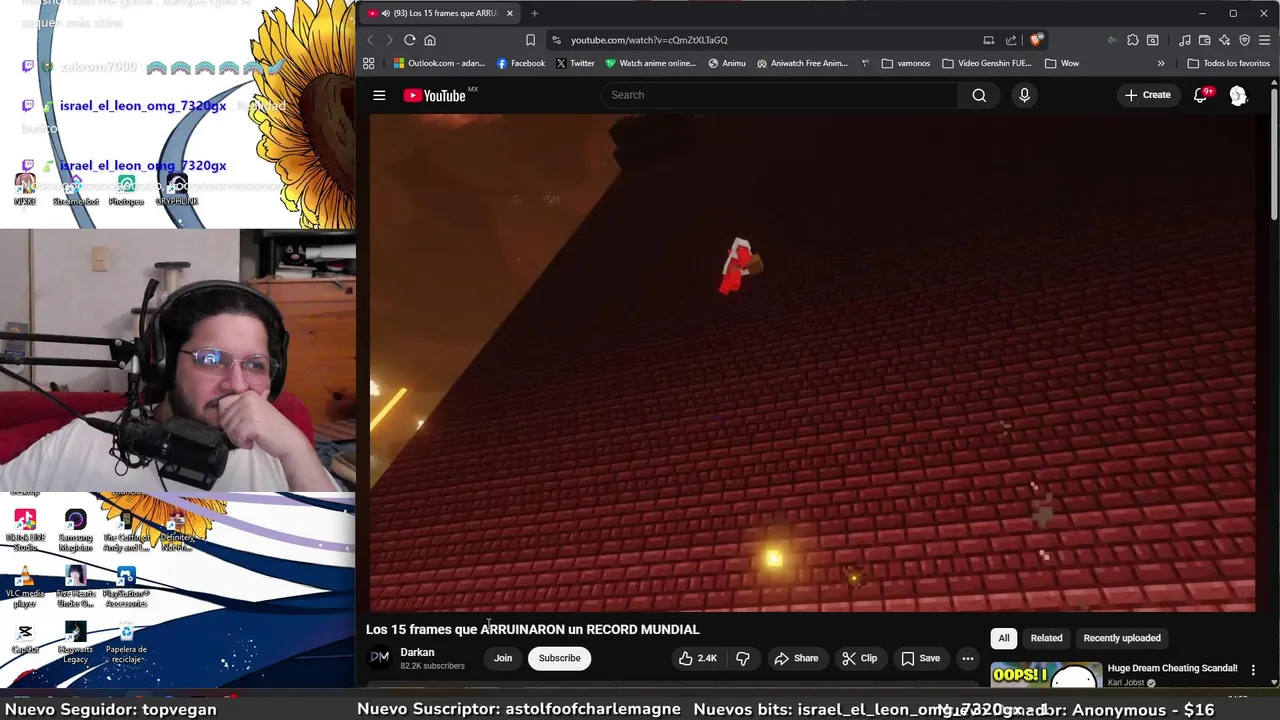This screenshot has width=1280, height=720.
Task: Open the Darkan channel avatar
Action: pos(379,657)
